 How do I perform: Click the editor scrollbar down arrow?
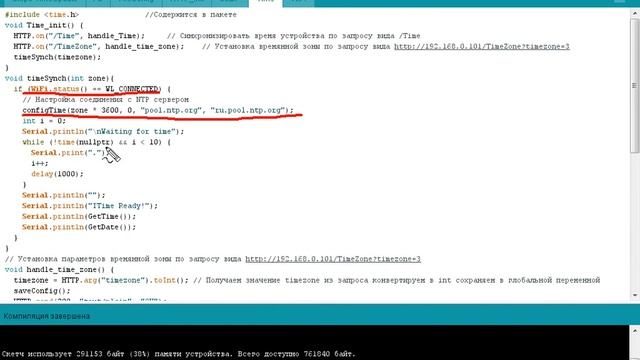(635, 295)
